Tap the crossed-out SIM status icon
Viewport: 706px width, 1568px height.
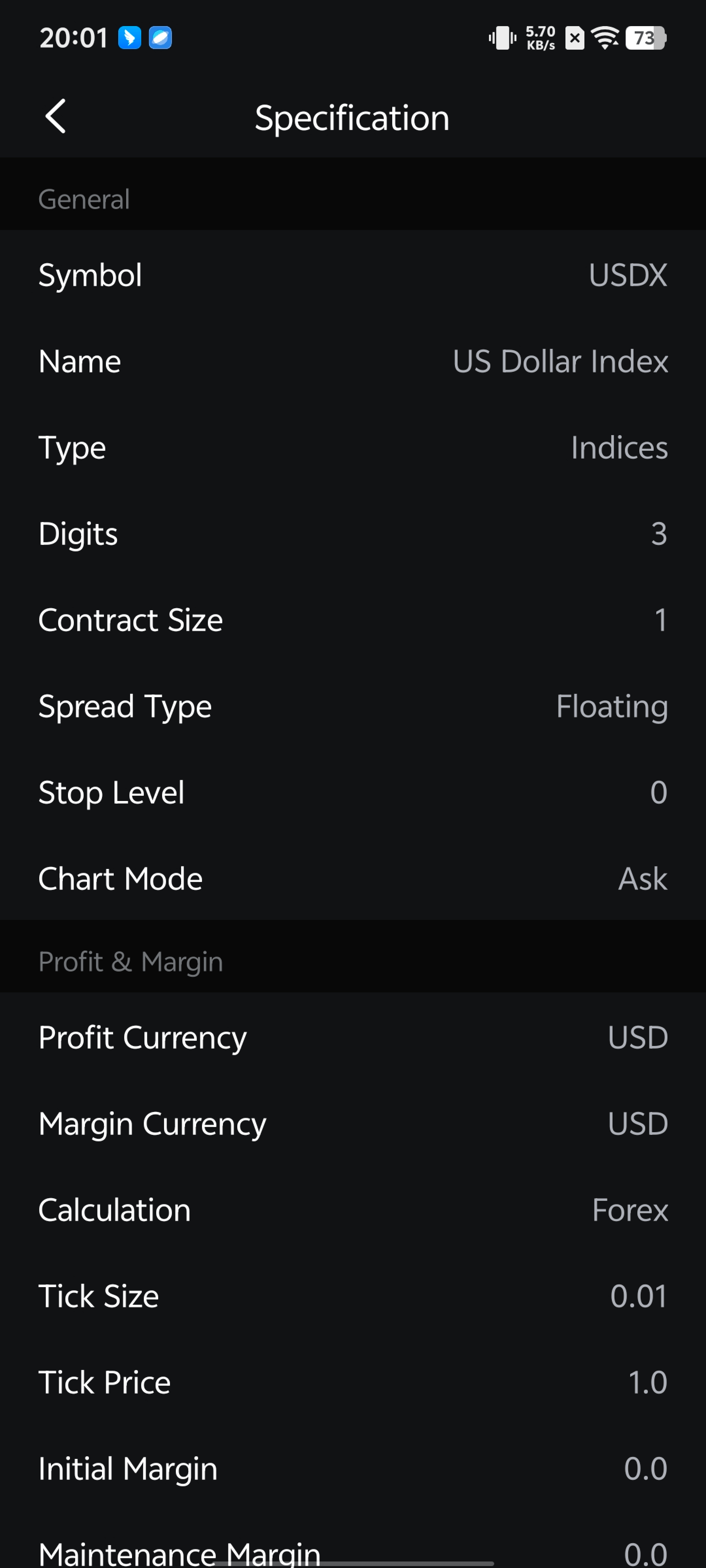point(574,38)
